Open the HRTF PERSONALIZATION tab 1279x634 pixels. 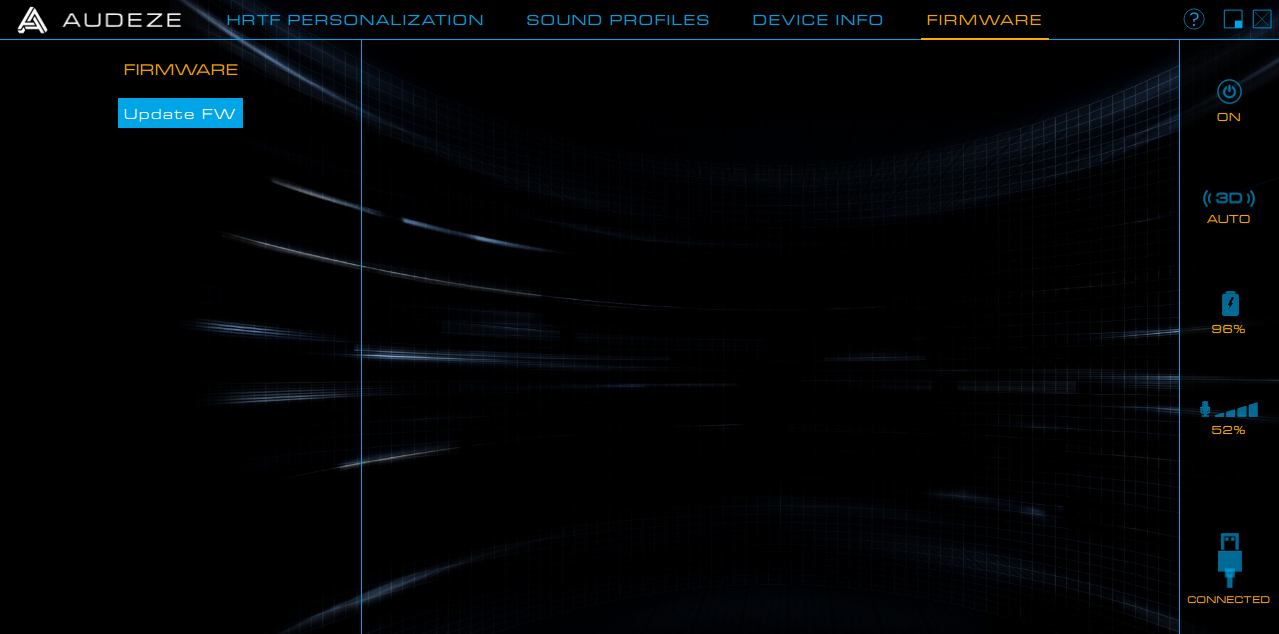[x=355, y=19]
